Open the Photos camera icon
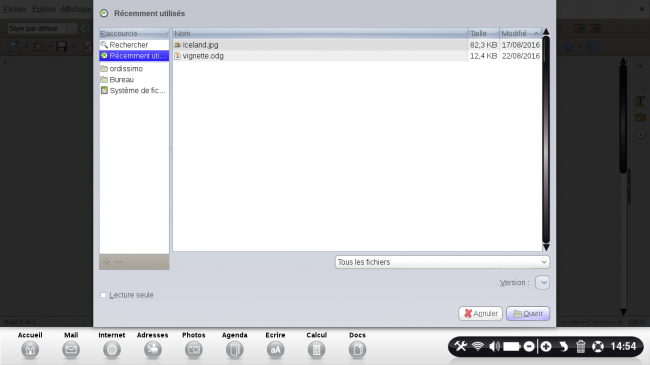Screen dimensions: 650x365 point(194,350)
